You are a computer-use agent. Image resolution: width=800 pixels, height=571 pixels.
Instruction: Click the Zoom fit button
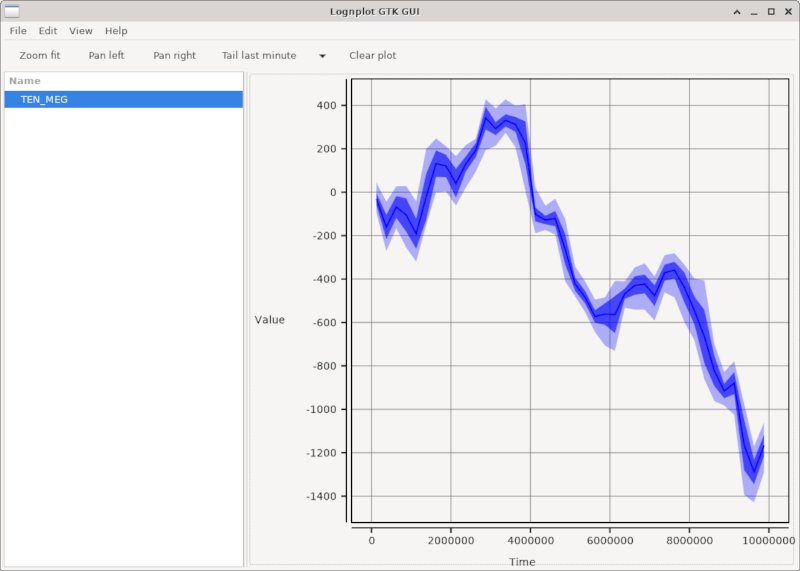click(40, 55)
